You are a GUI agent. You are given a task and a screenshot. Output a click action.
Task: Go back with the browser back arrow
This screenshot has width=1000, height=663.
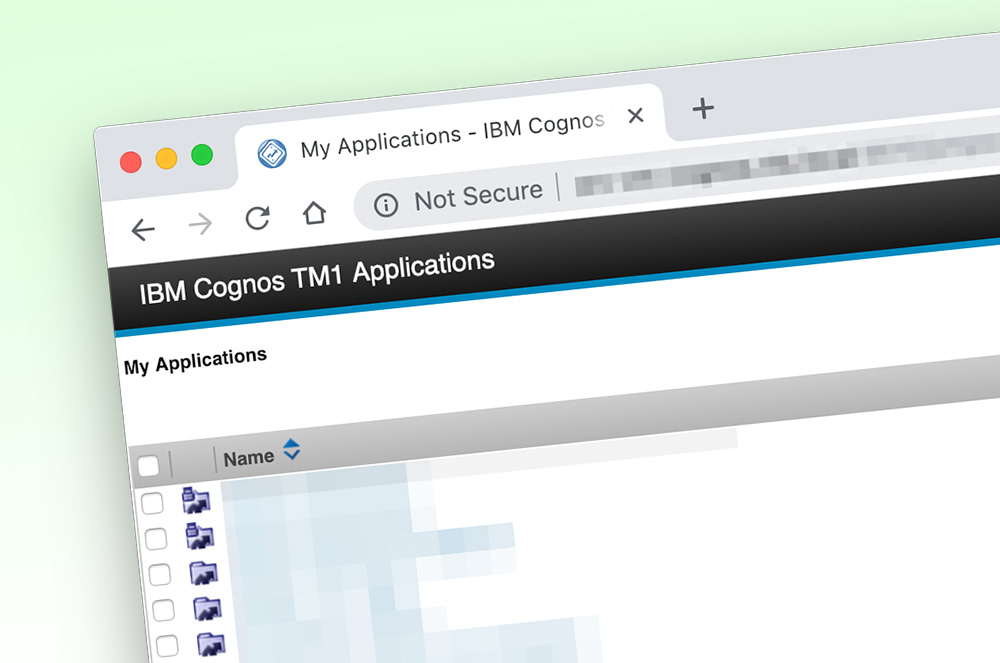pyautogui.click(x=143, y=229)
